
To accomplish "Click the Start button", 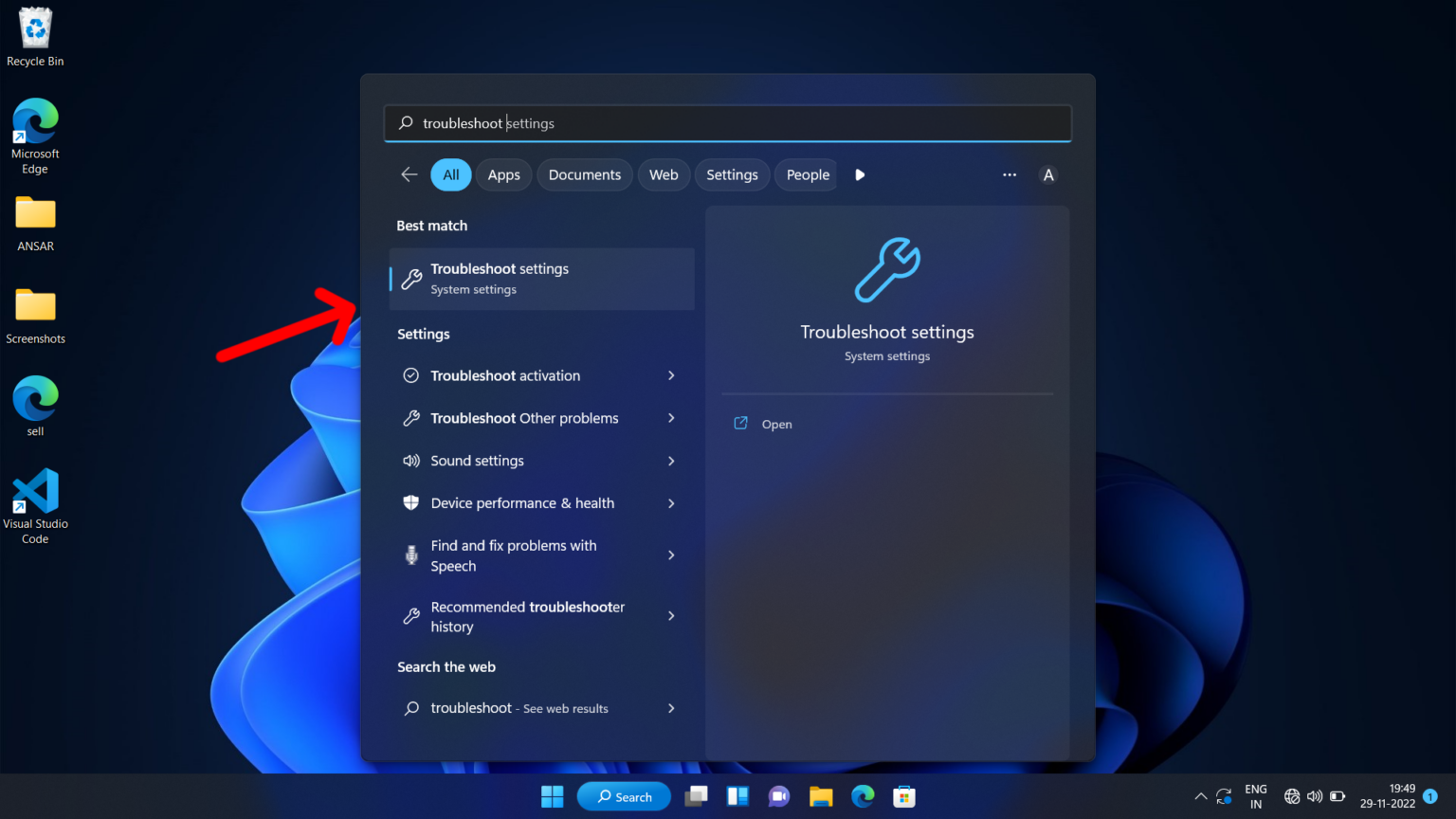I will [552, 796].
